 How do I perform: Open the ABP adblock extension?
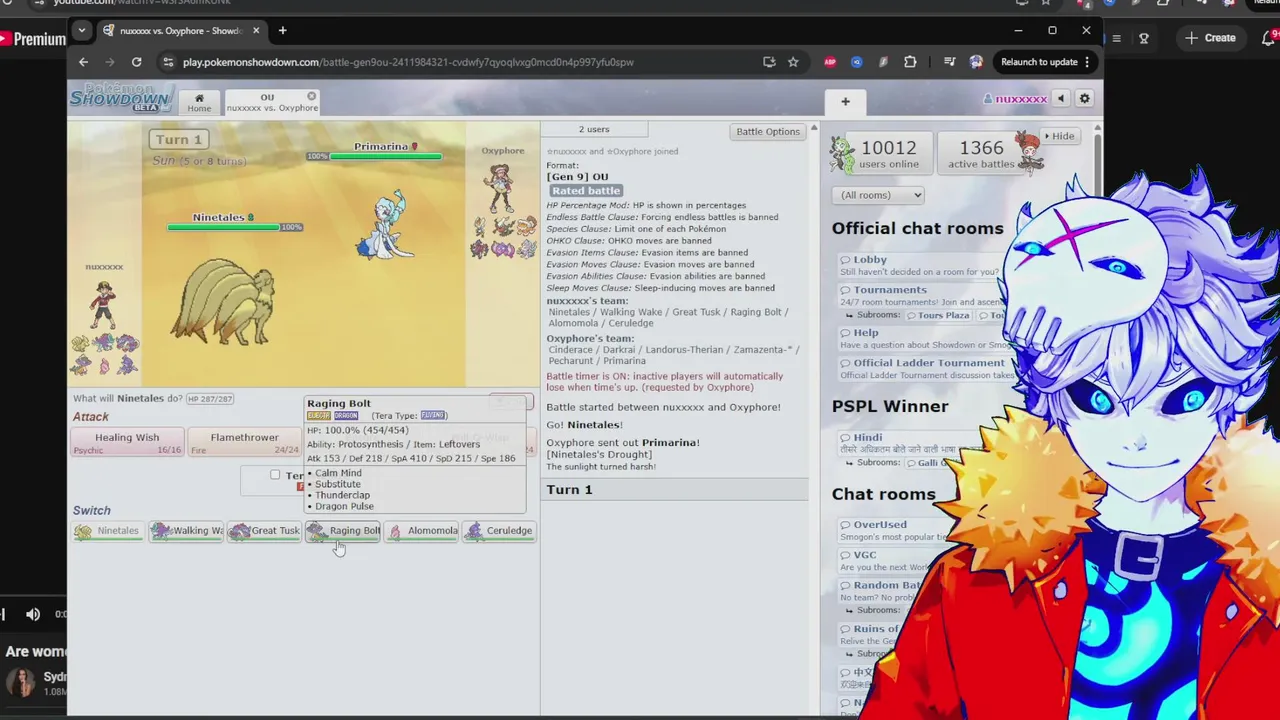(x=830, y=62)
